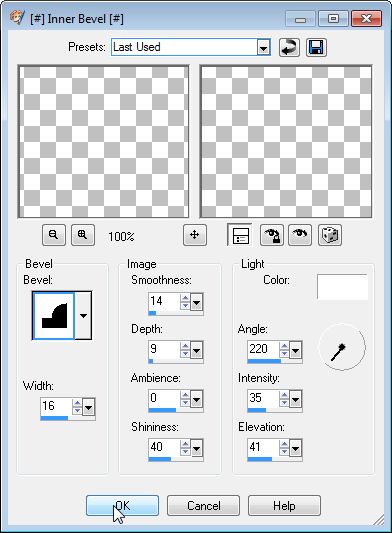Toggle the show/hide previews button

[x=240, y=235]
